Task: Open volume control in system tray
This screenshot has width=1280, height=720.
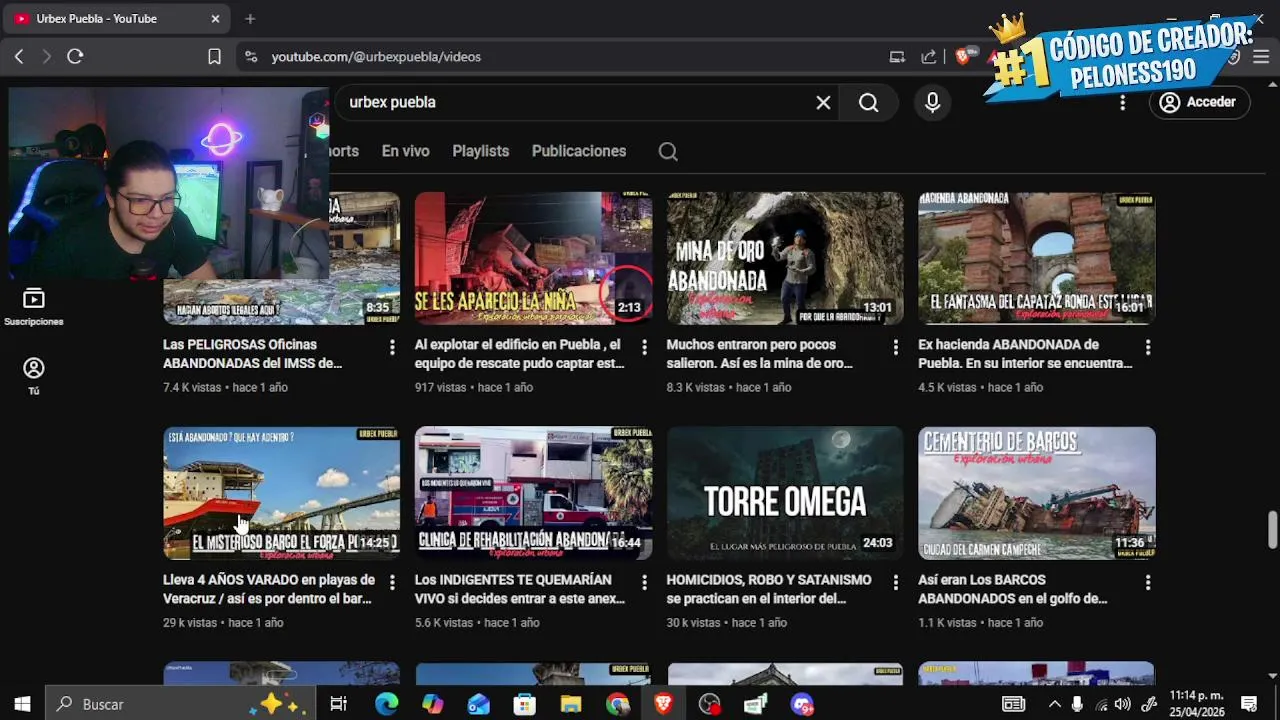Action: 1123,704
